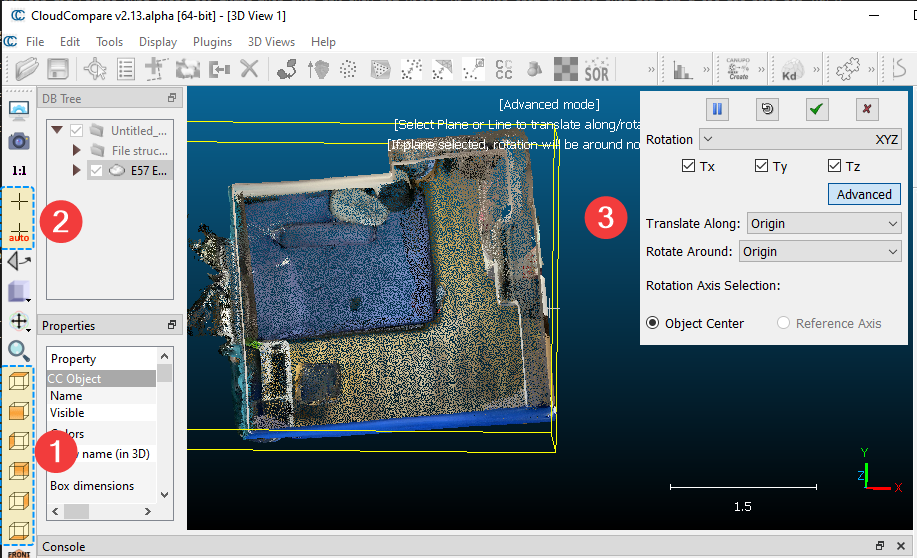This screenshot has height=558, width=917.
Task: Click the camera icon in left toolbar
Action: click(x=18, y=141)
